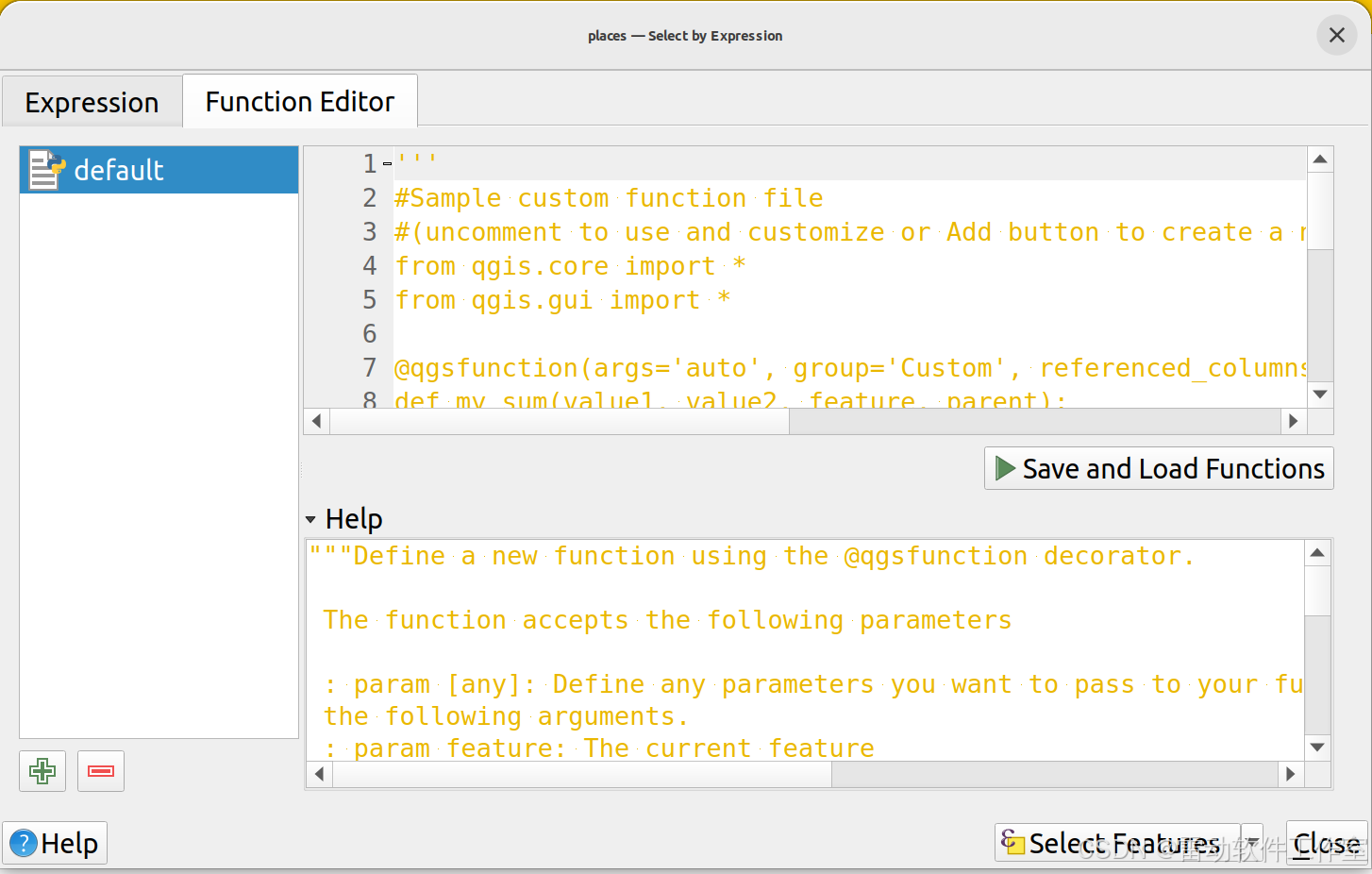Click the 'param feature: The current feature' line

coord(599,748)
